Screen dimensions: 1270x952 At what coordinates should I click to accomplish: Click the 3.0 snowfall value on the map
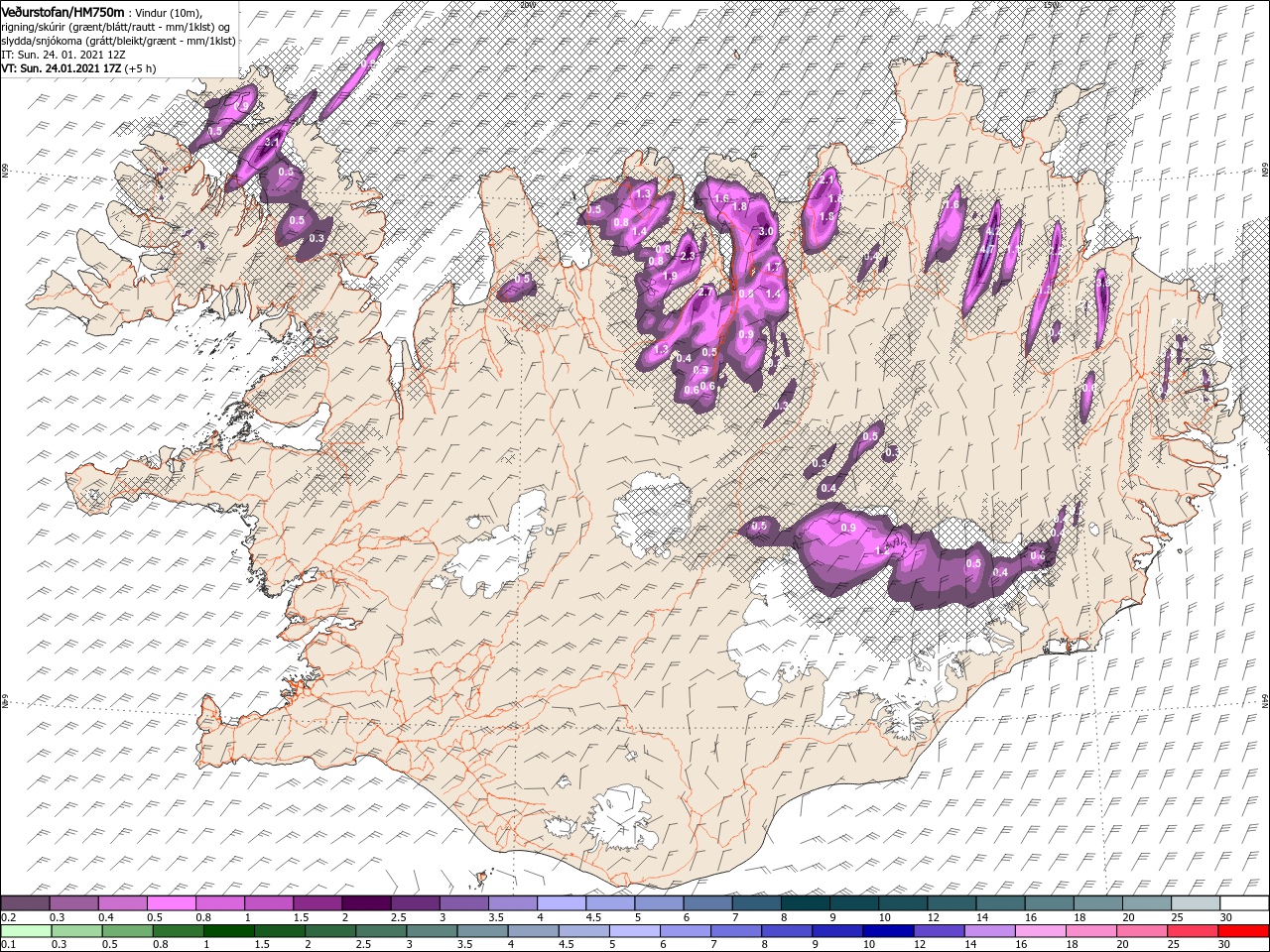click(765, 231)
